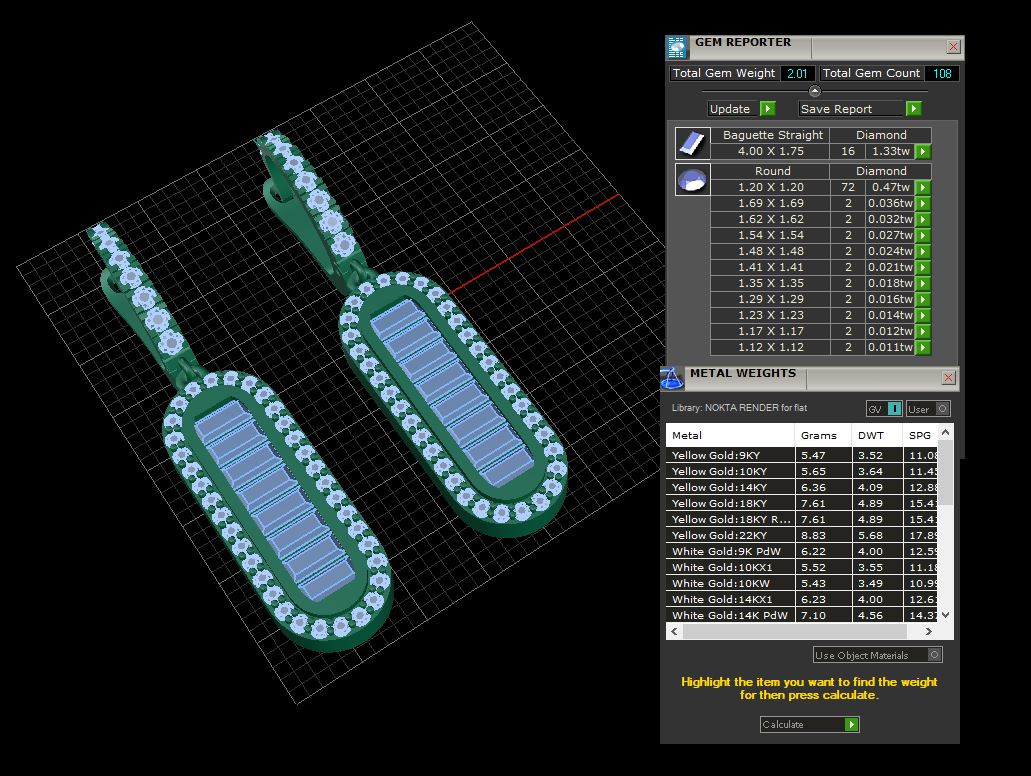Click green arrow beside Update

click(767, 109)
